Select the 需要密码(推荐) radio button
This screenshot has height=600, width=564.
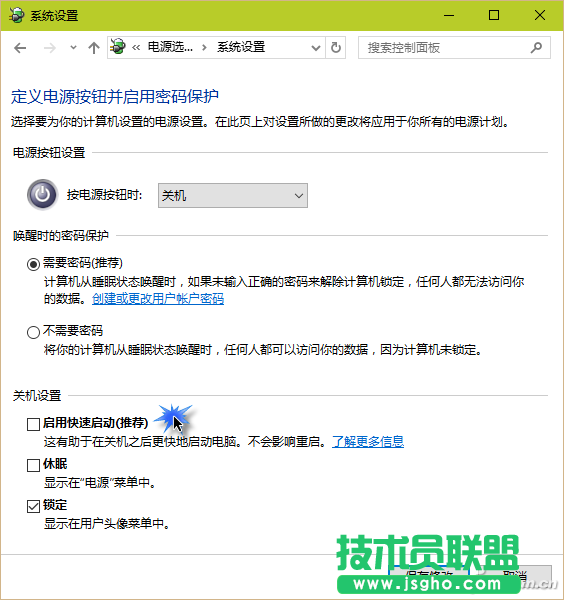pyautogui.click(x=33, y=264)
